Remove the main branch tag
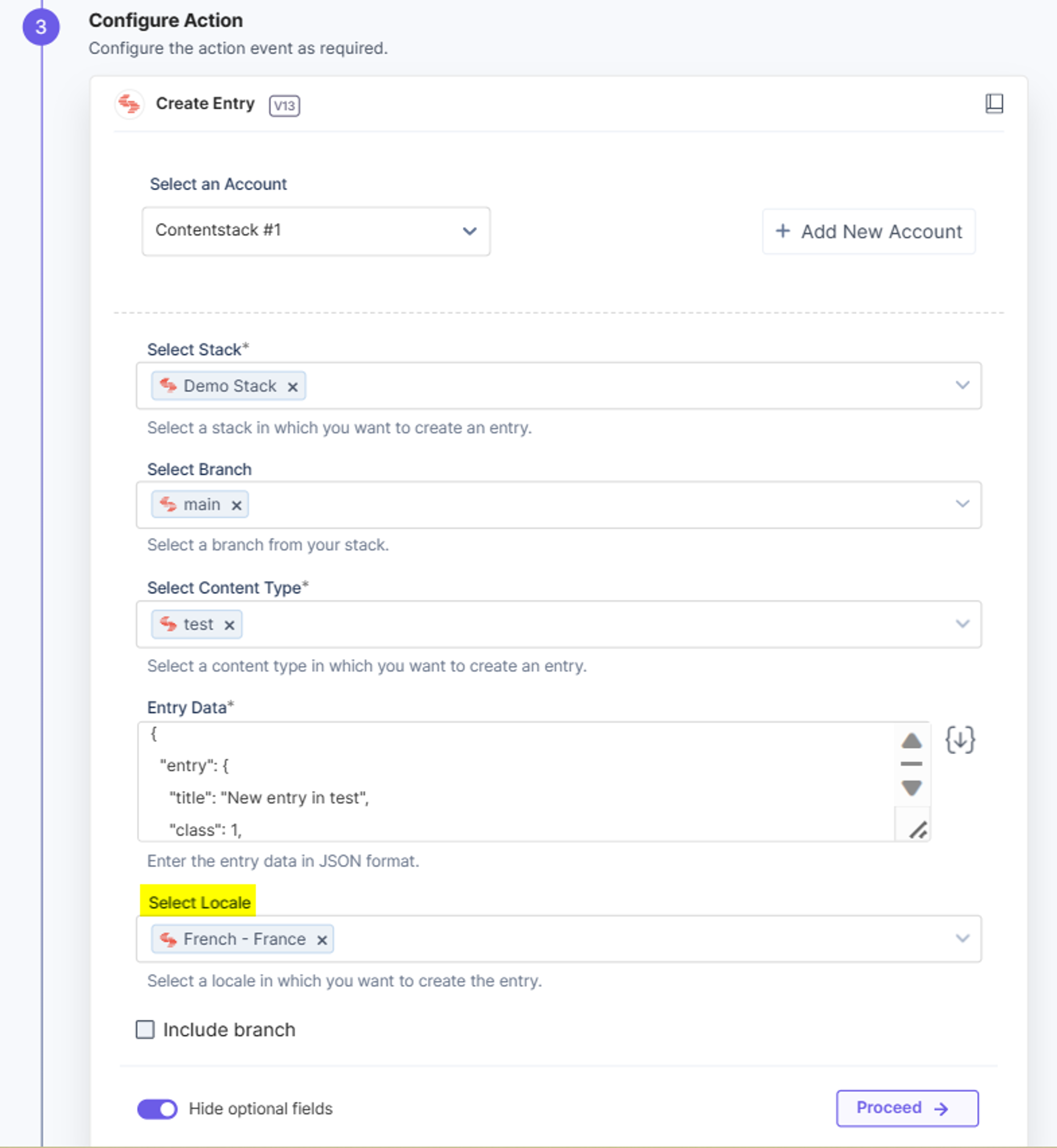This screenshot has width=1057, height=1148. (236, 505)
